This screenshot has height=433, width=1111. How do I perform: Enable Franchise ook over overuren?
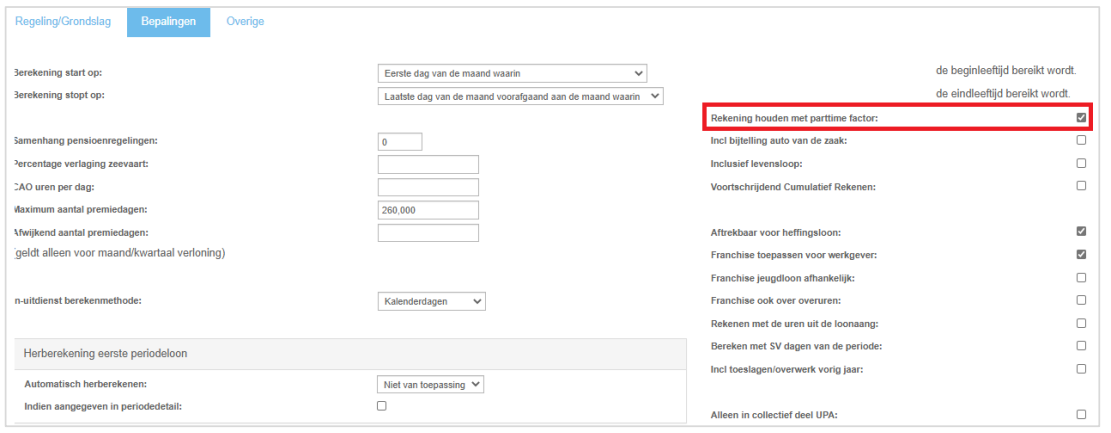(x=1081, y=300)
